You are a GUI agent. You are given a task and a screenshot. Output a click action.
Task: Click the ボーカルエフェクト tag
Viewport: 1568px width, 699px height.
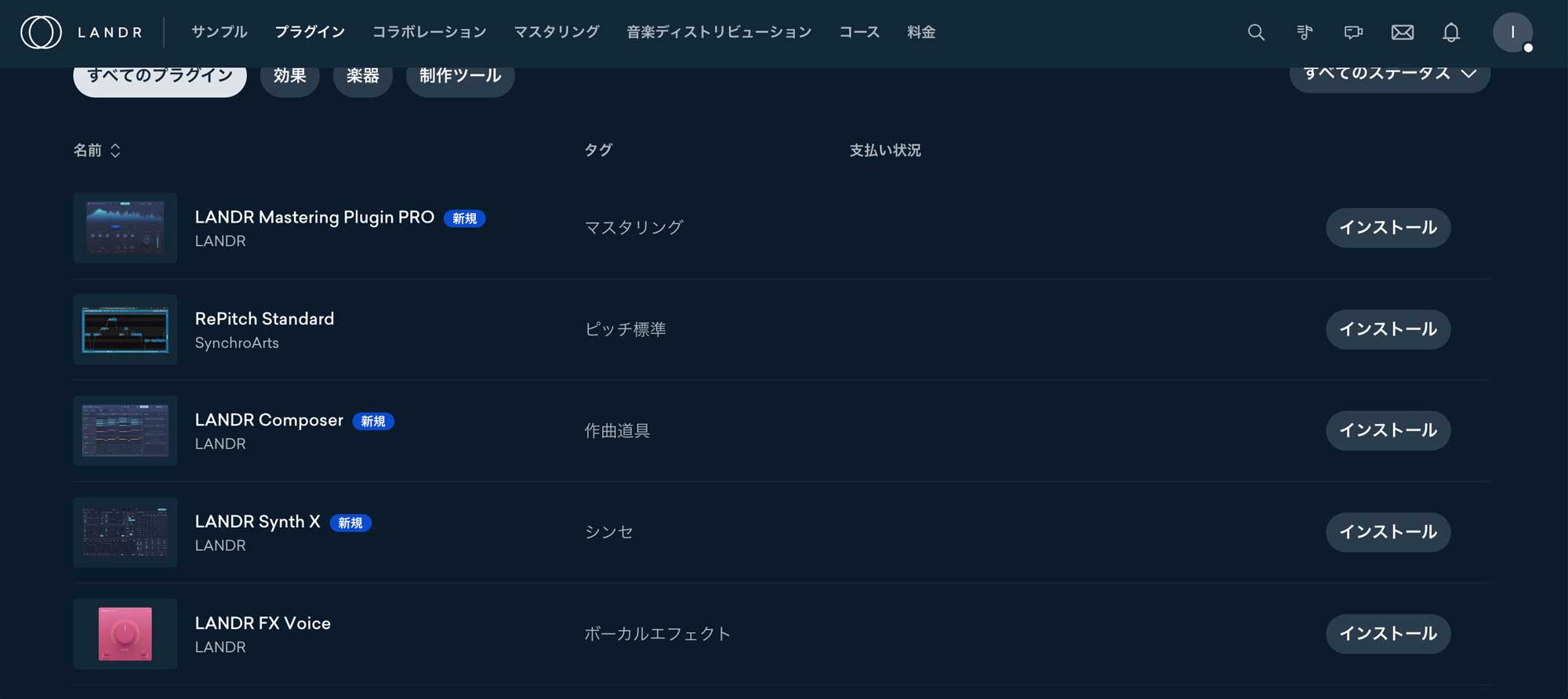657,633
